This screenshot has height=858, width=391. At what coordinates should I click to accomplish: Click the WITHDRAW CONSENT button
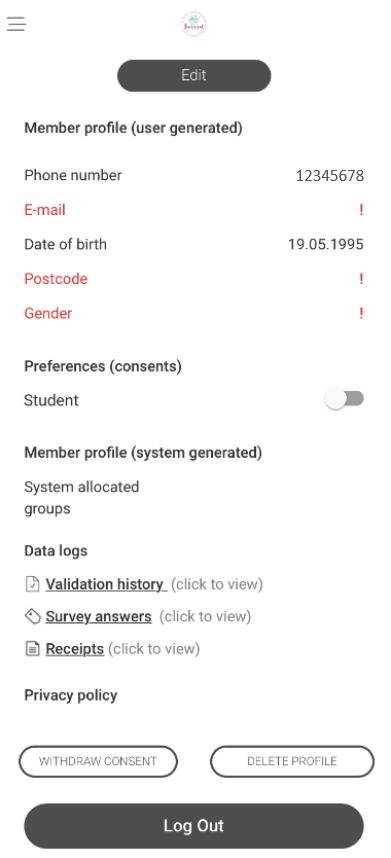click(98, 761)
